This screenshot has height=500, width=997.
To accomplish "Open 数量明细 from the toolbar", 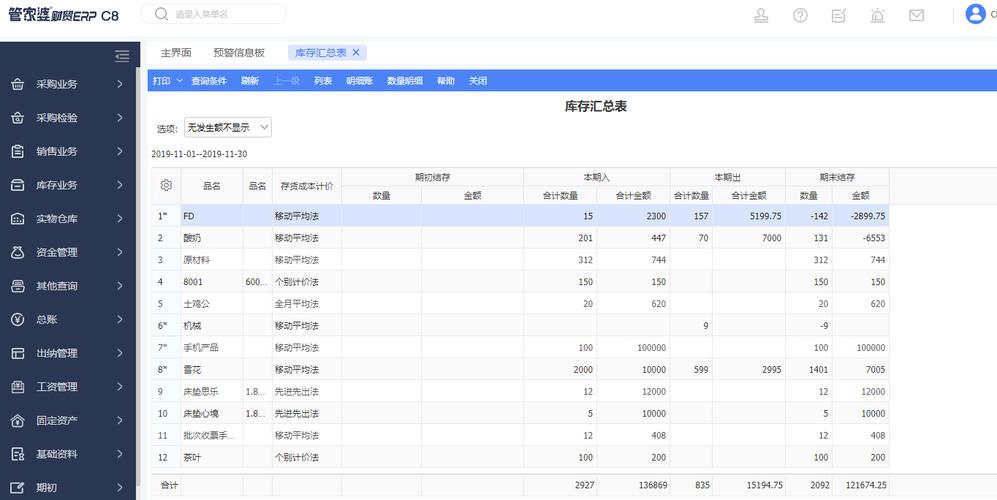I will point(405,81).
